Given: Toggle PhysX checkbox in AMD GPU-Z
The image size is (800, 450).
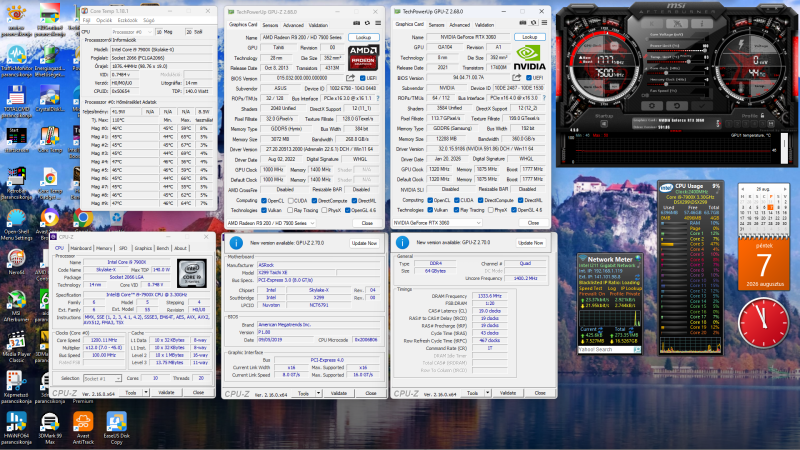Looking at the screenshot, I should [x=324, y=210].
